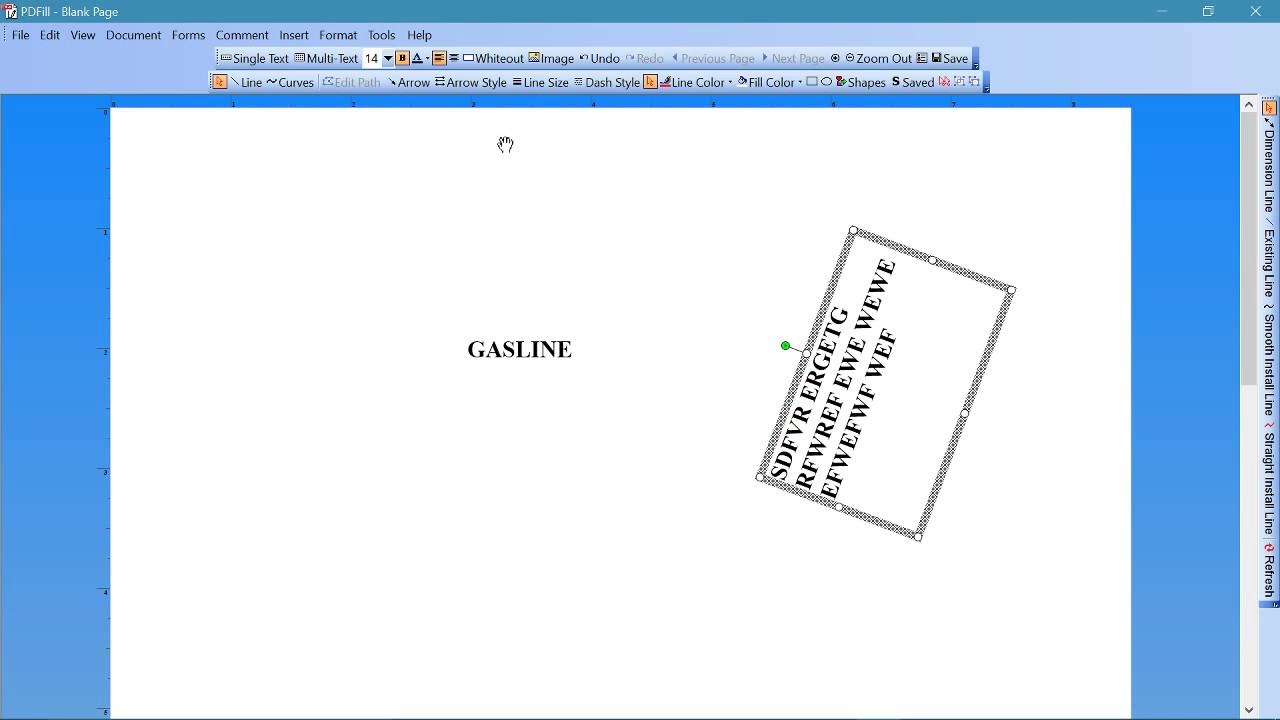Open the font color dropdown arrow
The width and height of the screenshot is (1280, 720).
tap(427, 58)
